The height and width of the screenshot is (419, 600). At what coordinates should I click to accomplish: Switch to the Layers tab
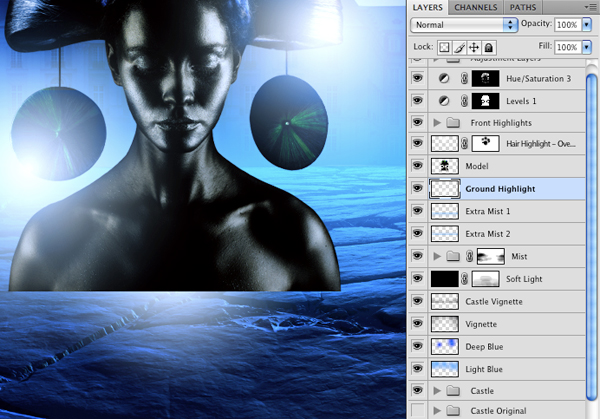pyautogui.click(x=427, y=7)
